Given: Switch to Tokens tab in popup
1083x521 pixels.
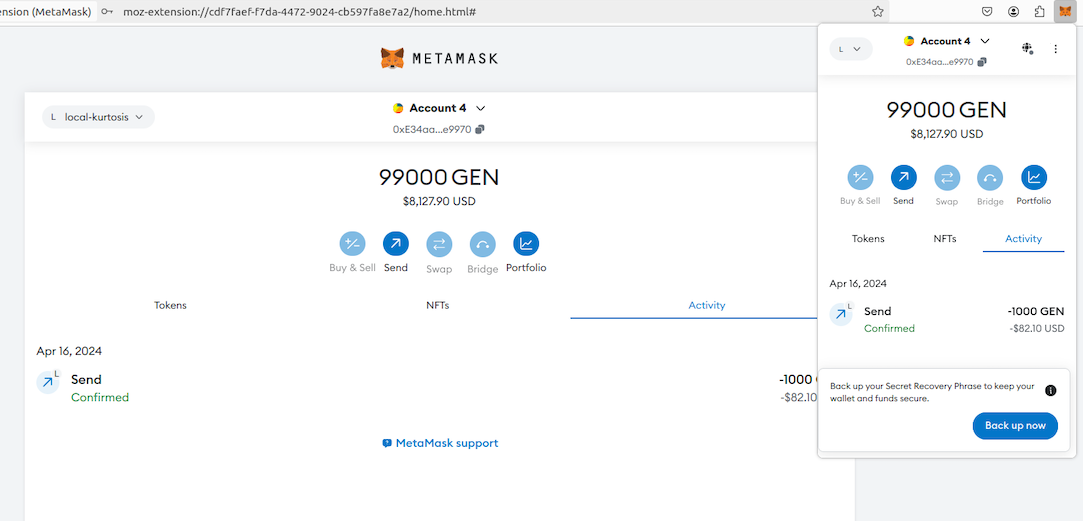Looking at the screenshot, I should 868,238.
